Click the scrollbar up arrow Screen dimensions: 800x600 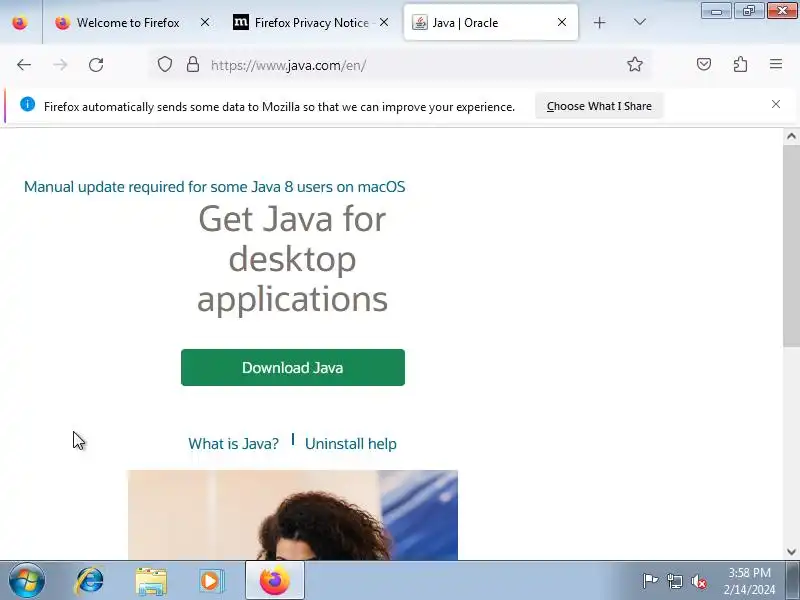point(791,136)
